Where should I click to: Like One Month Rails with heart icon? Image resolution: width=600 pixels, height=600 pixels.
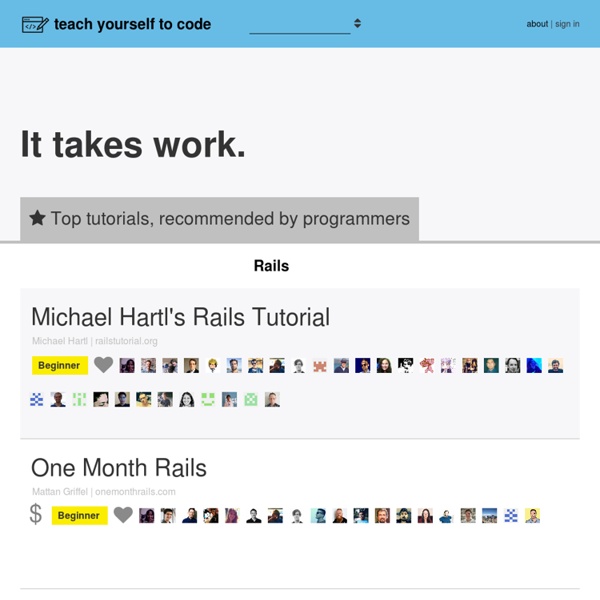point(123,515)
